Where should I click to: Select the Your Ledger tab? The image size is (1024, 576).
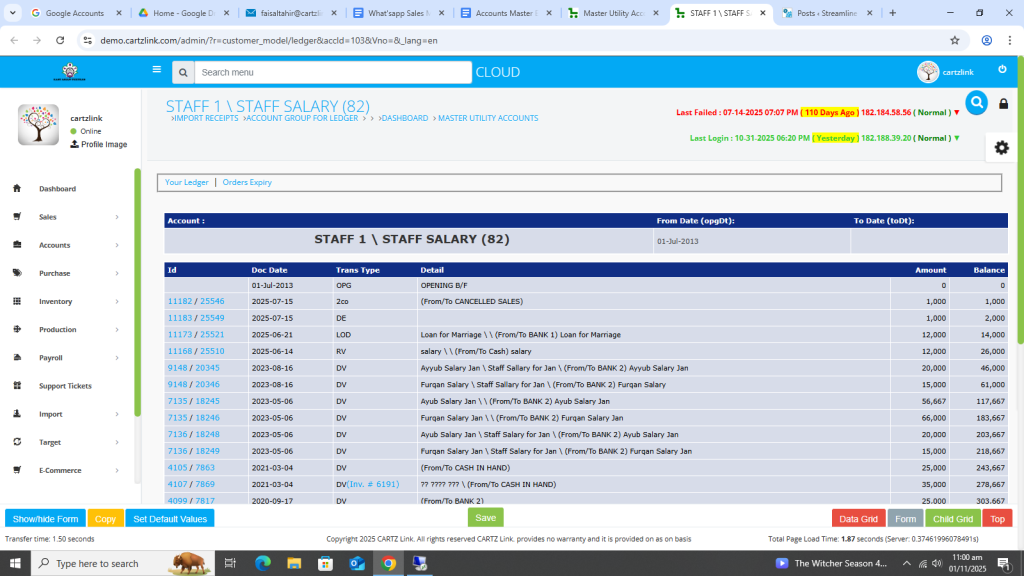pos(187,183)
